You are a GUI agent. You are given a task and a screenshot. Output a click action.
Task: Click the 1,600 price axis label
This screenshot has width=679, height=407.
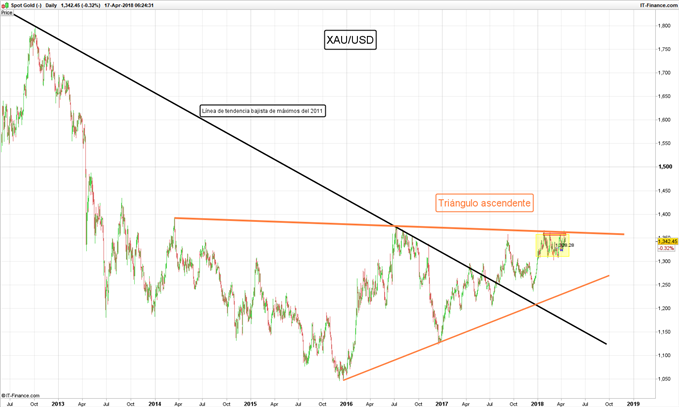[665, 120]
